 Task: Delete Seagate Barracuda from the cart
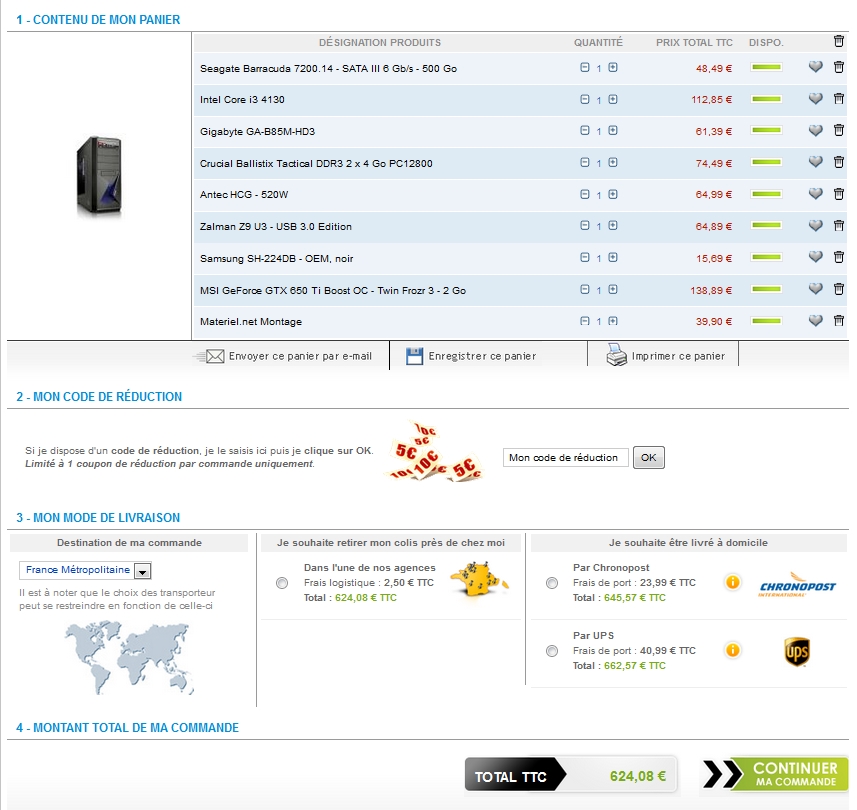pyautogui.click(x=838, y=67)
